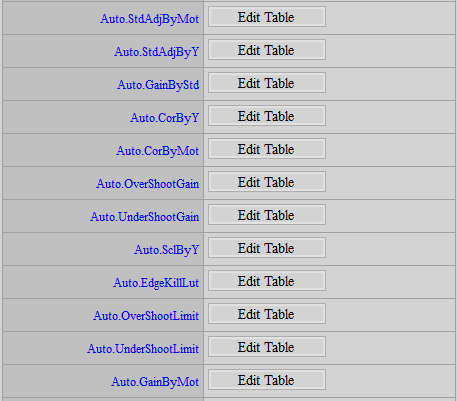This screenshot has width=458, height=401.
Task: Edit the Auto.UnderShootGain table
Action: click(x=267, y=215)
